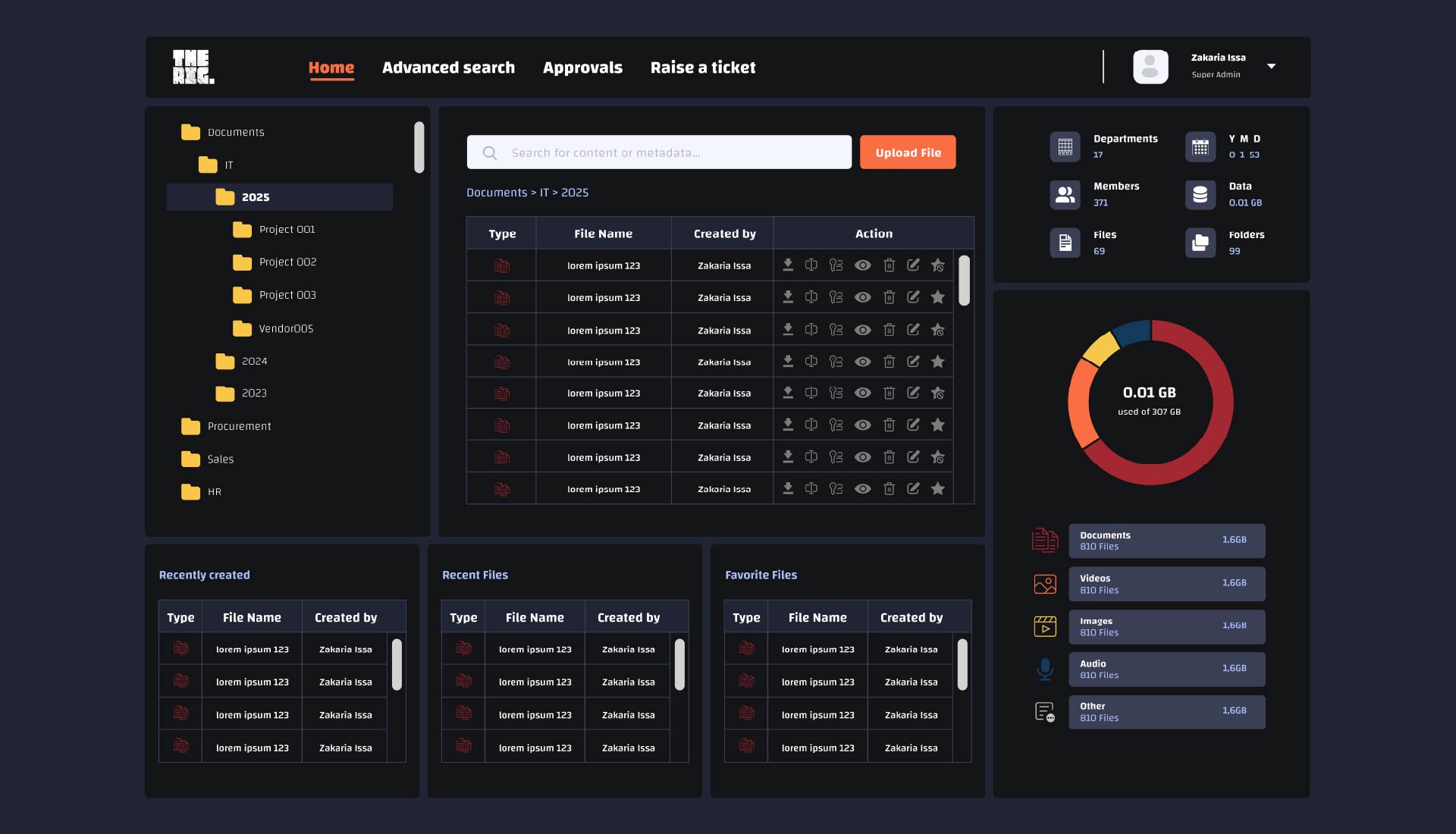Click the Audio microphone icon
The image size is (1456, 834).
coord(1044,669)
